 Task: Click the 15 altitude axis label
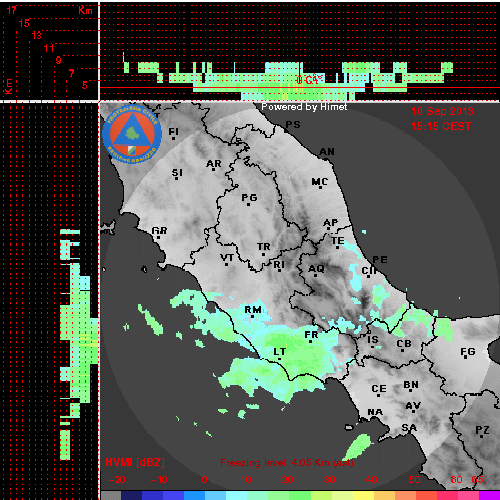[x=24, y=23]
